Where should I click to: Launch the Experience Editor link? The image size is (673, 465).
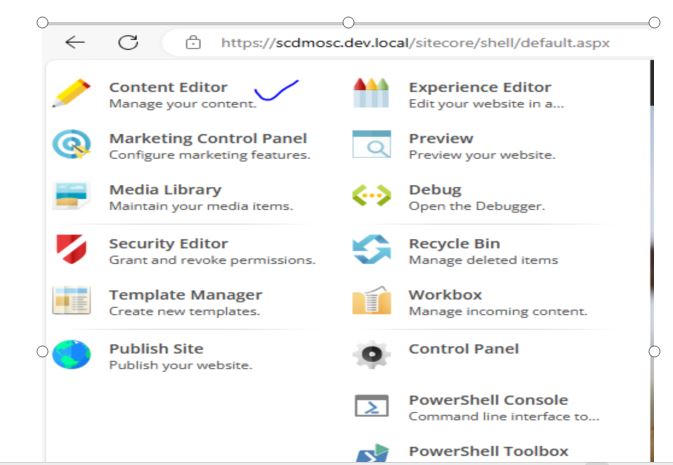pyautogui.click(x=480, y=87)
